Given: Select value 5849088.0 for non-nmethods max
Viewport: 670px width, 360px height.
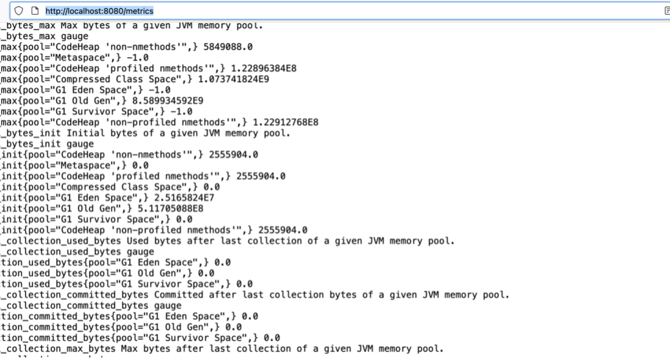Looking at the screenshot, I should 228,47.
